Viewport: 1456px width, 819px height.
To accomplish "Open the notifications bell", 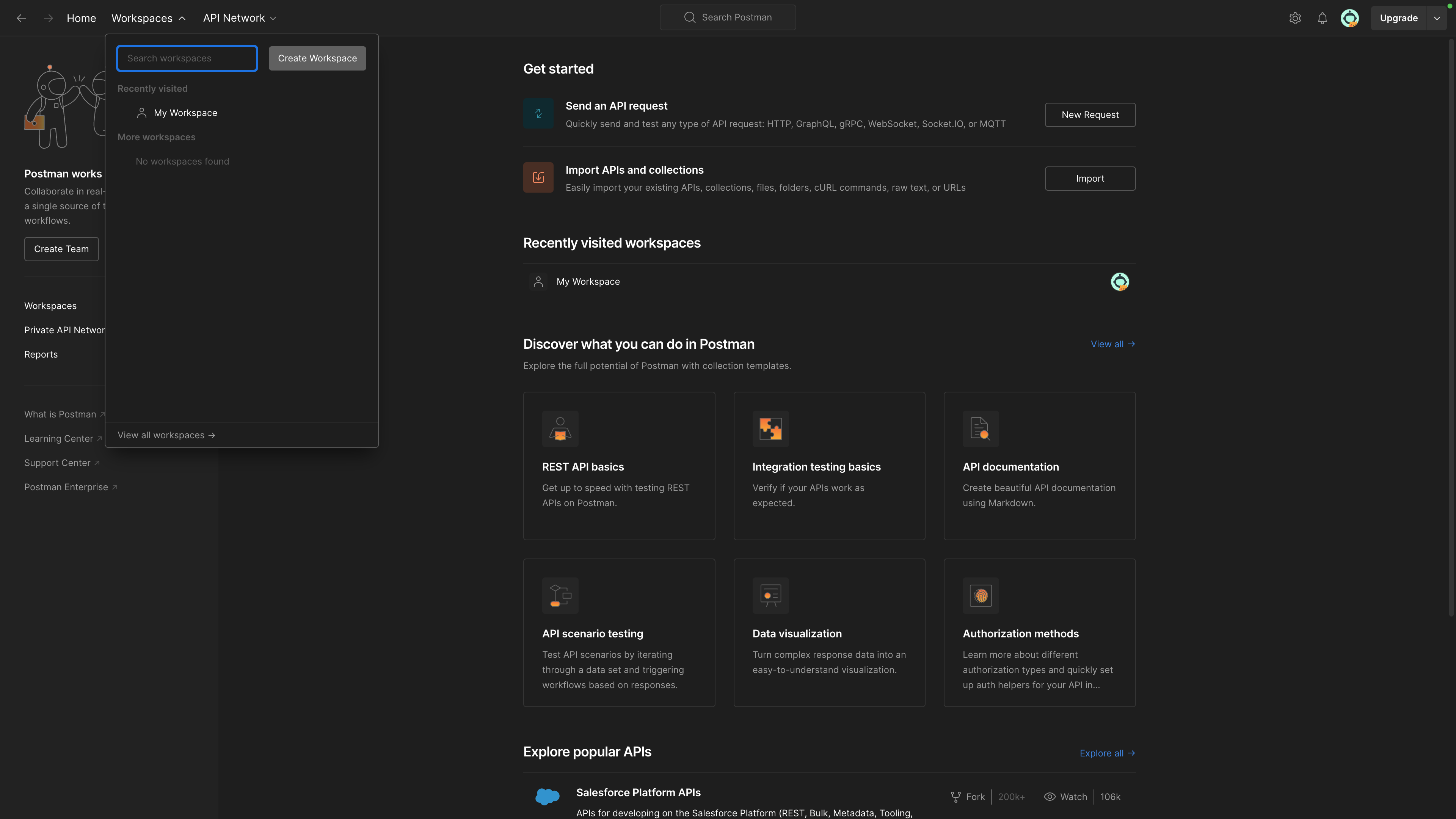I will click(1322, 18).
